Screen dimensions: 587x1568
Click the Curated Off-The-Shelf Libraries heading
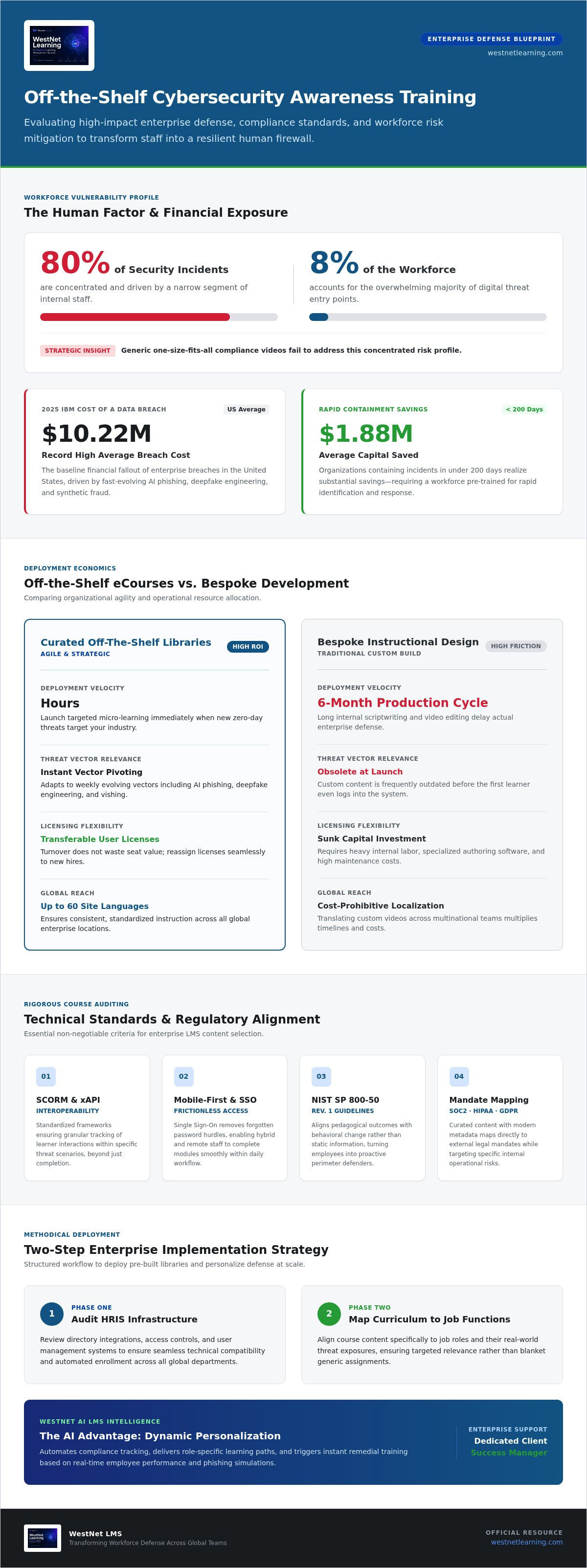click(126, 642)
